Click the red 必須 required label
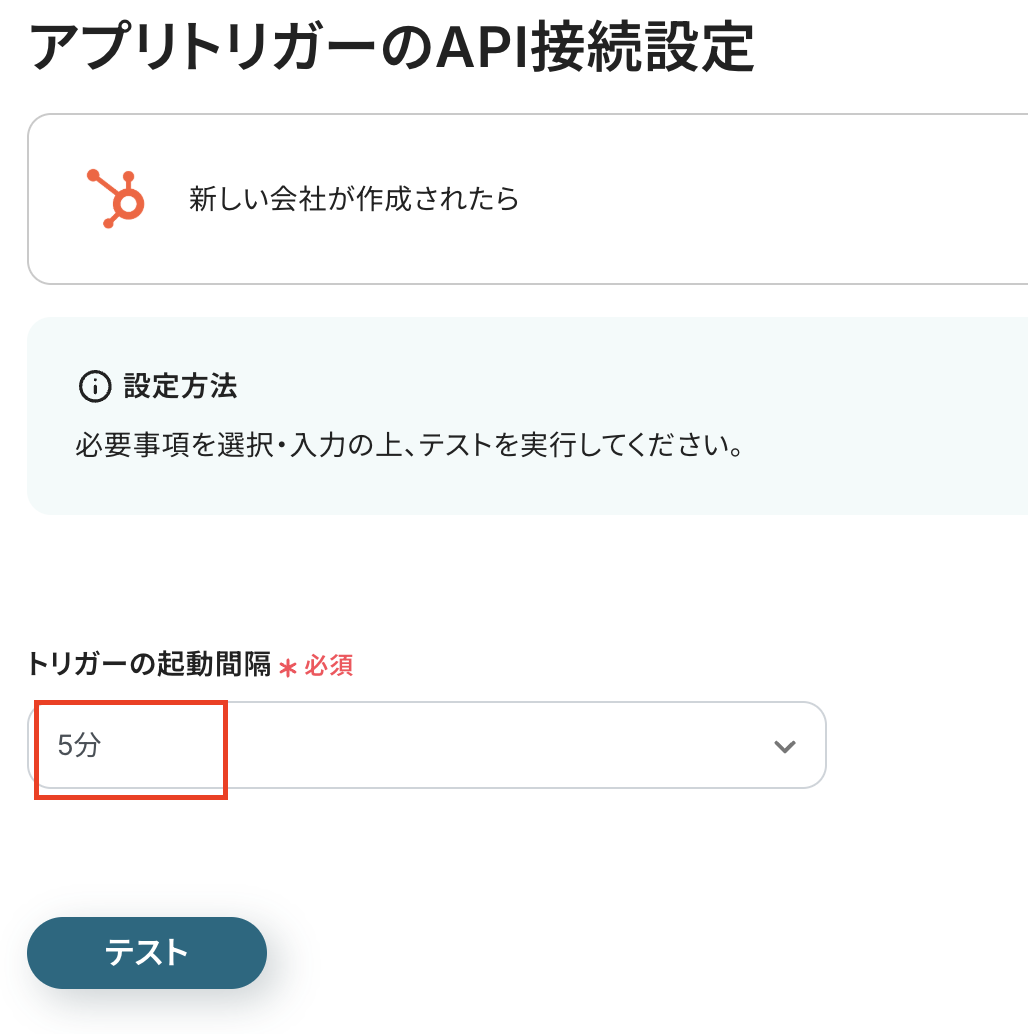This screenshot has width=1028, height=1034. coord(329,666)
